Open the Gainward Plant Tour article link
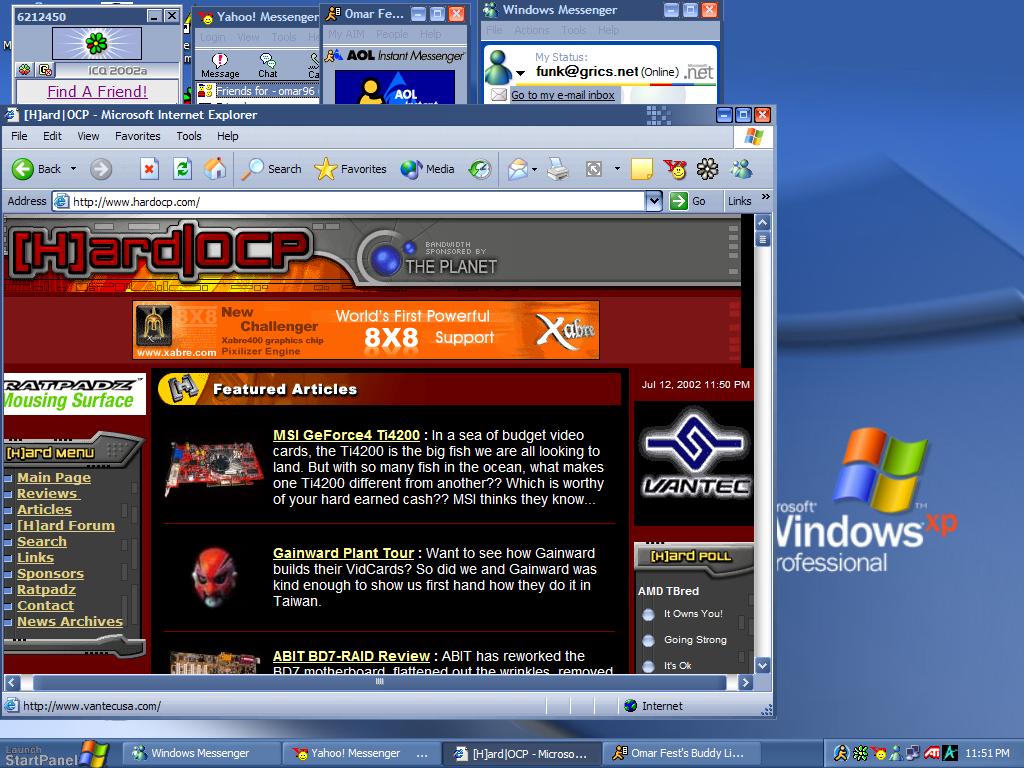Screen dimensions: 1024x768 click(x=344, y=553)
